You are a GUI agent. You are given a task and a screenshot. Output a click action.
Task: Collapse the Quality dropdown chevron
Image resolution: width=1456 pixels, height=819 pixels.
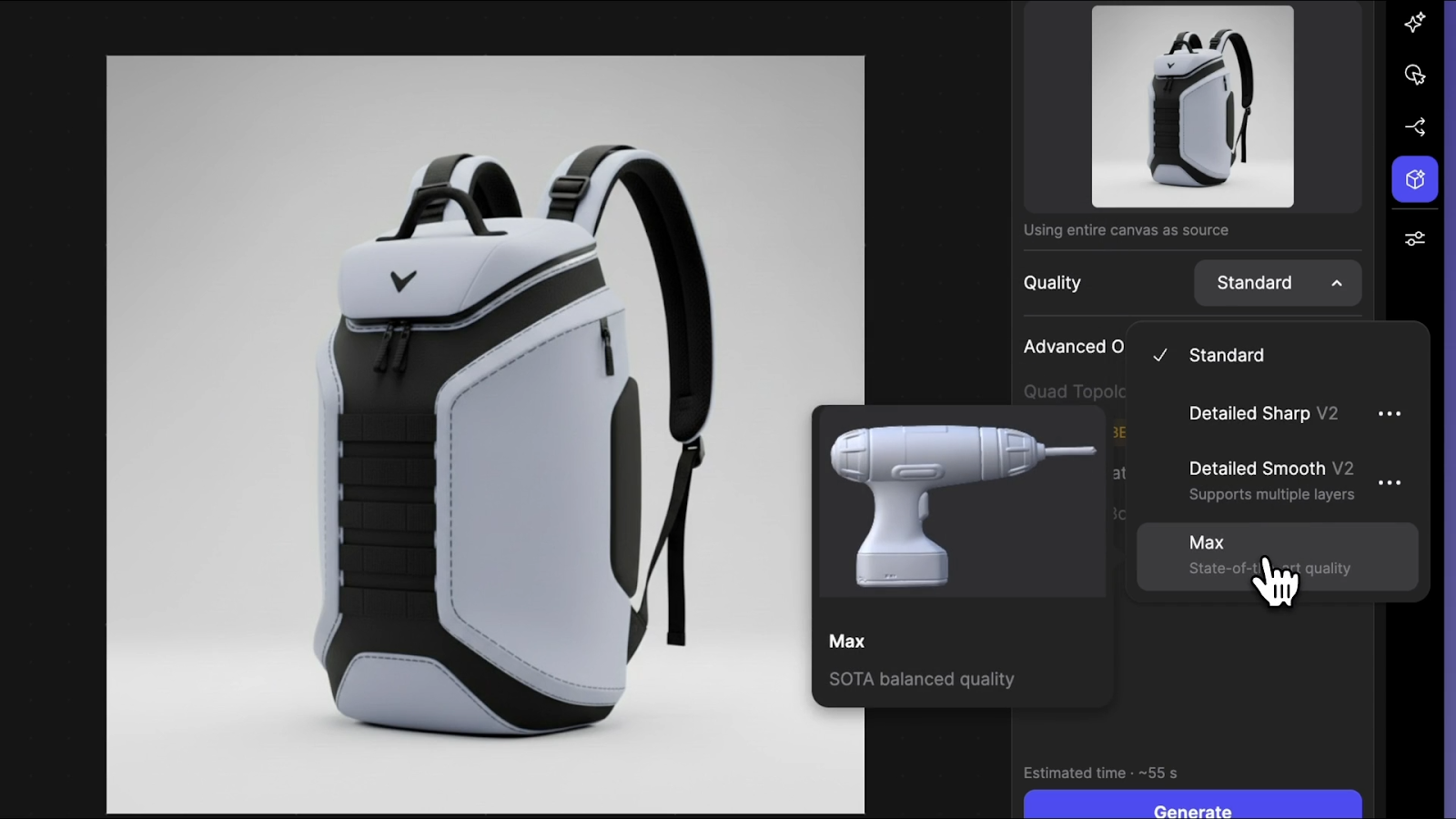[x=1337, y=283]
